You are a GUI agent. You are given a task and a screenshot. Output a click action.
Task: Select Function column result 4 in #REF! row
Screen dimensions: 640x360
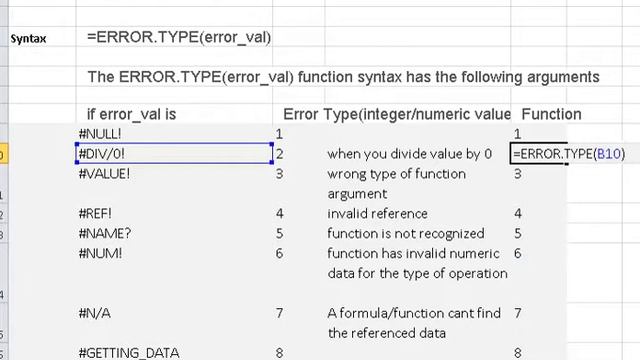518,213
